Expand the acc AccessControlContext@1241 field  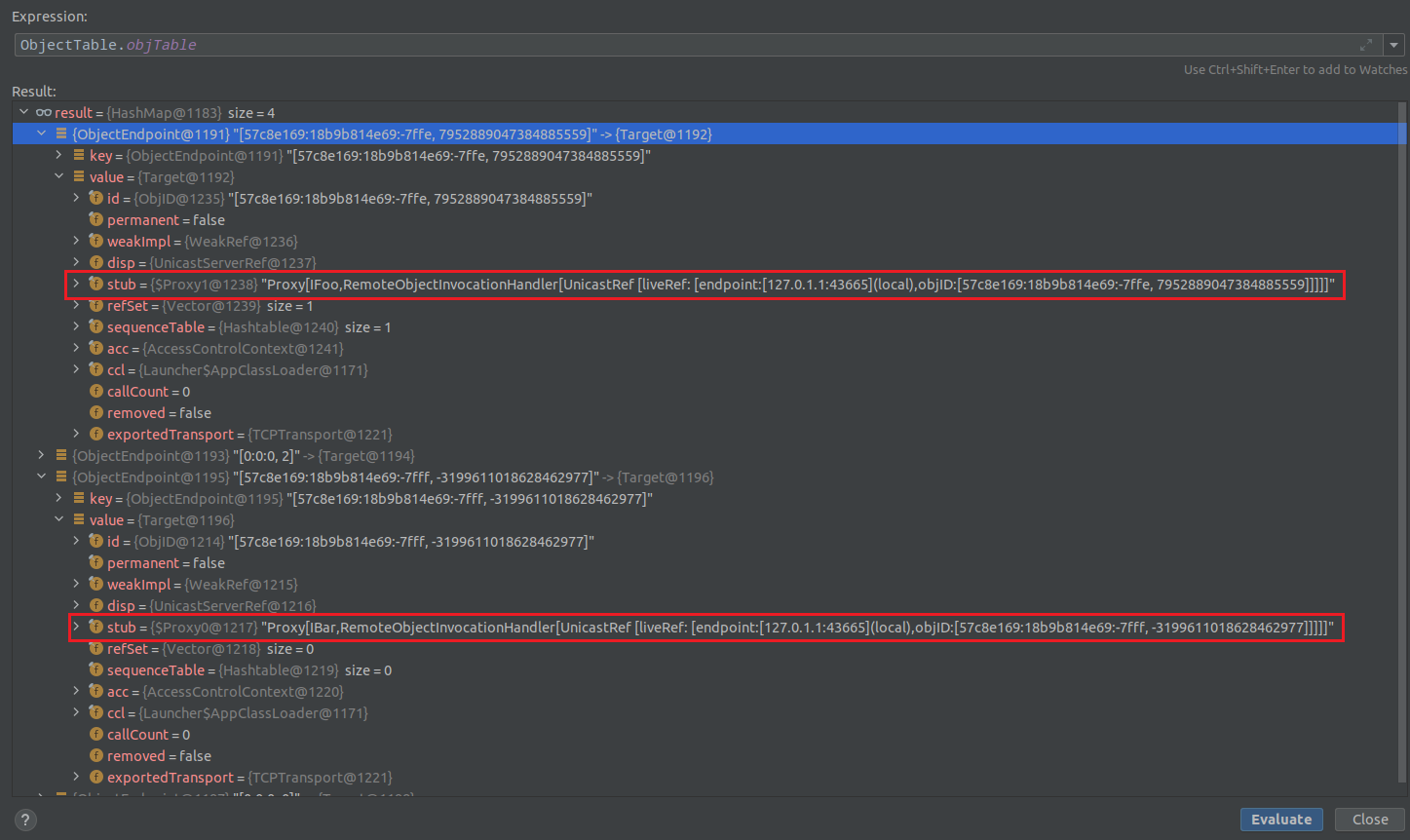[x=76, y=349]
